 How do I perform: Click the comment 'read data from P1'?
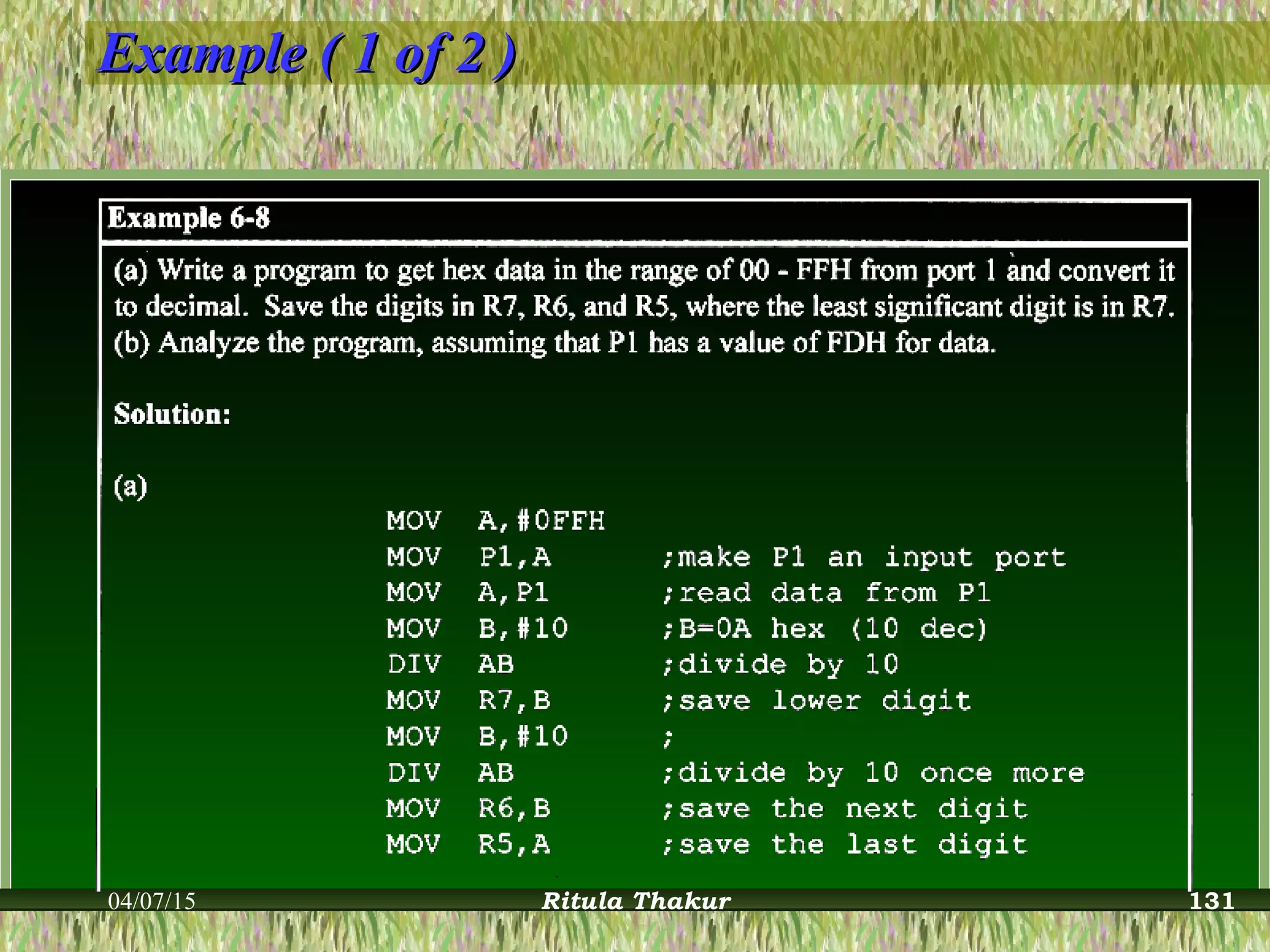[826, 593]
